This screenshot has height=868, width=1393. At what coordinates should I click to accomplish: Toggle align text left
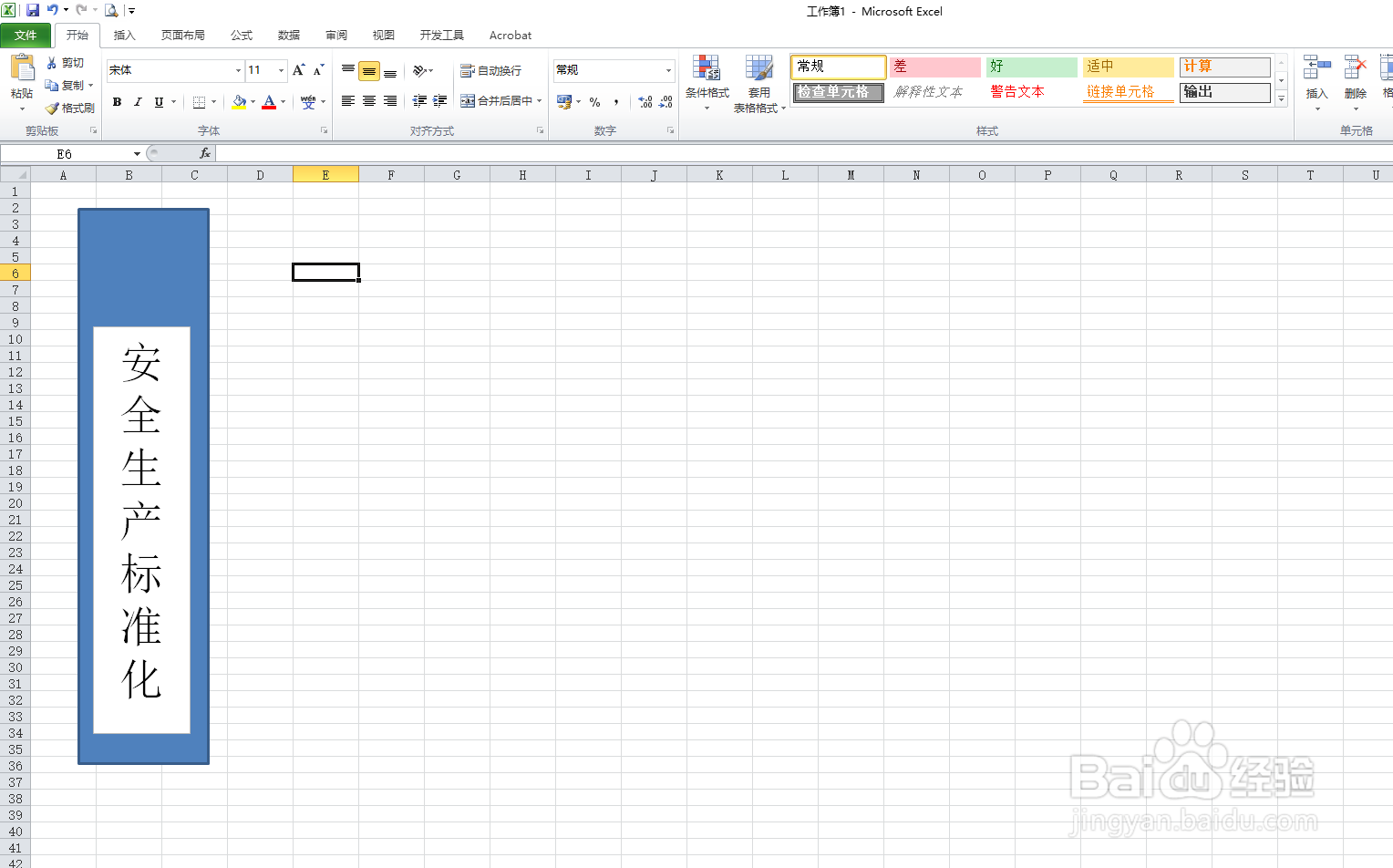coord(348,101)
